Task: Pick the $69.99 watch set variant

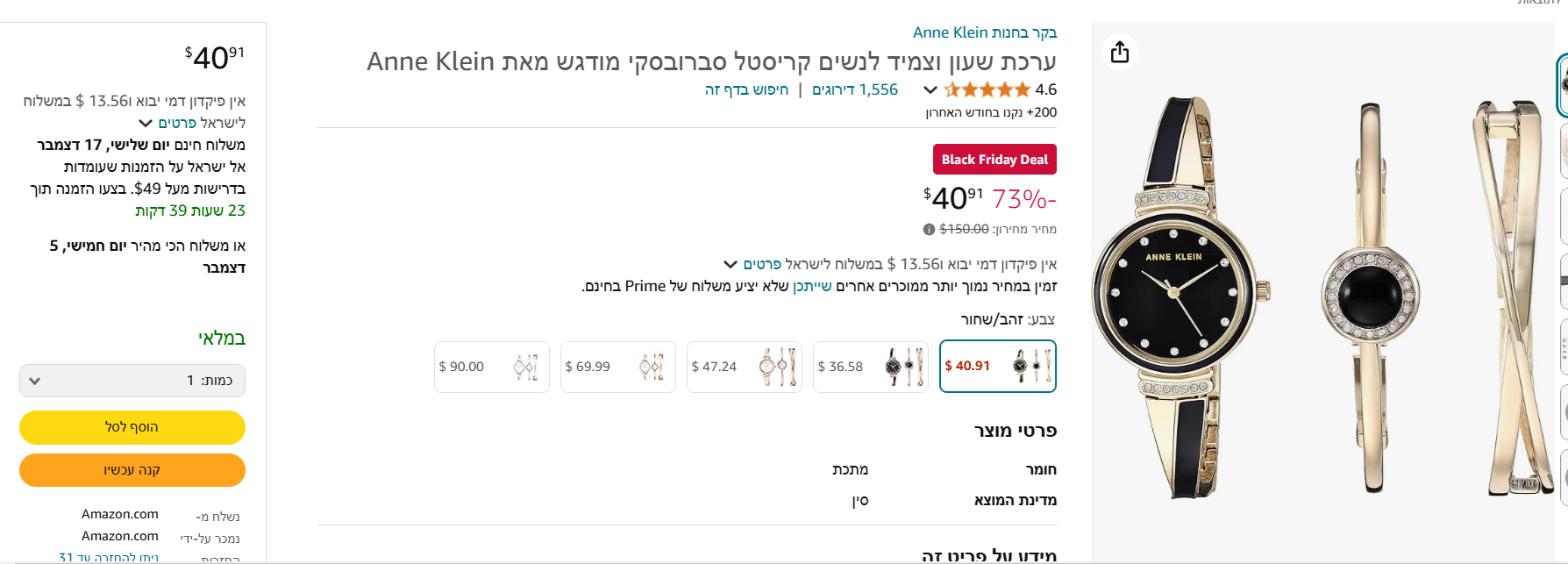Action: (x=617, y=367)
